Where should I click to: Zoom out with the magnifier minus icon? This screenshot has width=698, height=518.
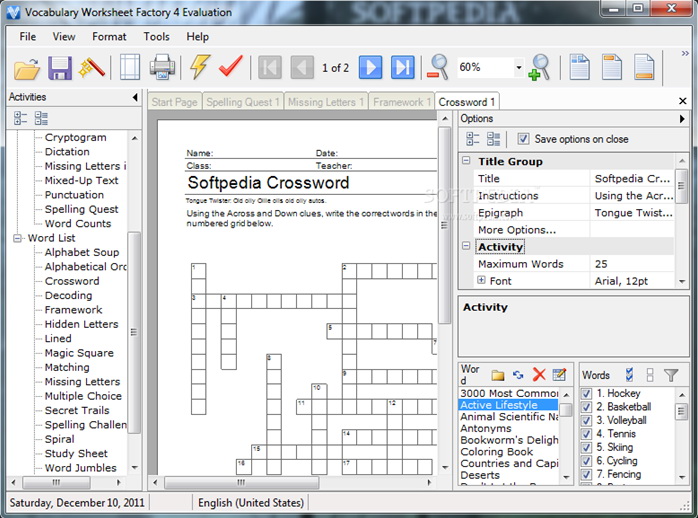click(x=438, y=67)
